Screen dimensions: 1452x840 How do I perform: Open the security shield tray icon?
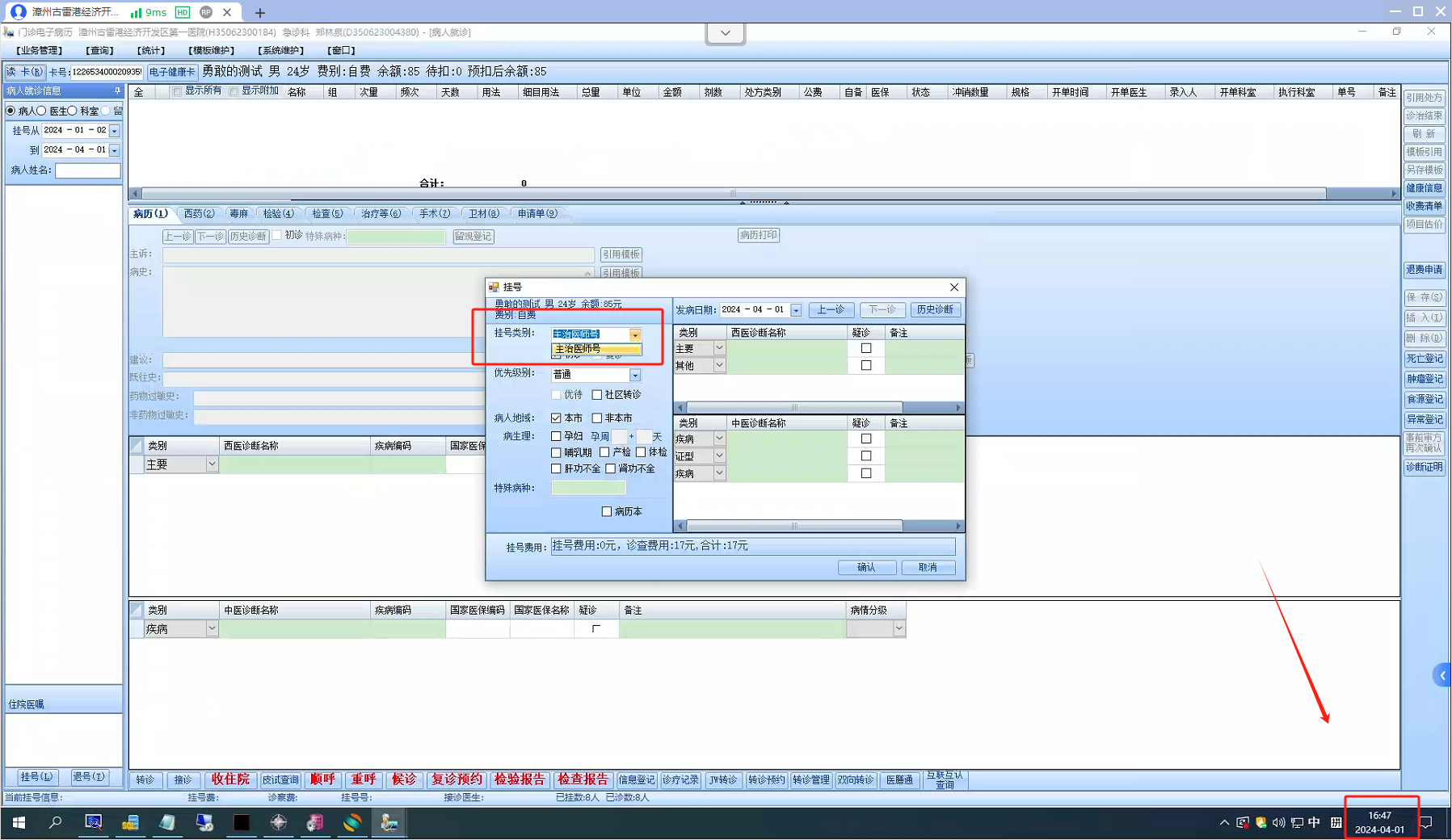pos(1261,823)
